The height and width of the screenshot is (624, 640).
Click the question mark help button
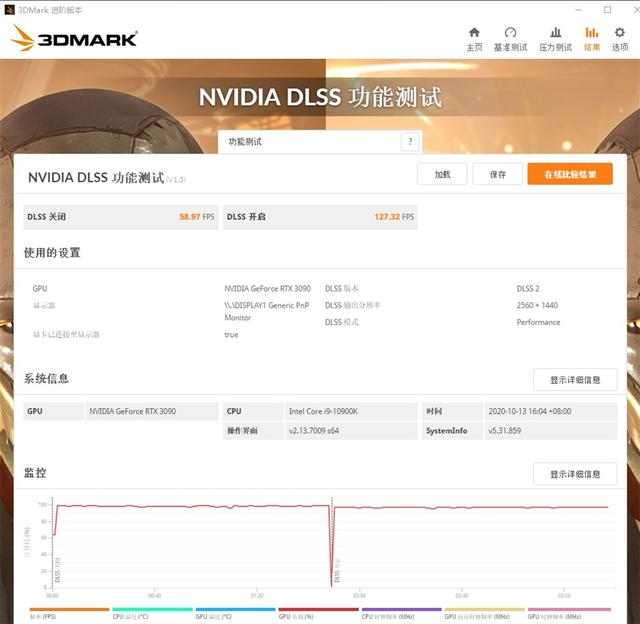(410, 142)
